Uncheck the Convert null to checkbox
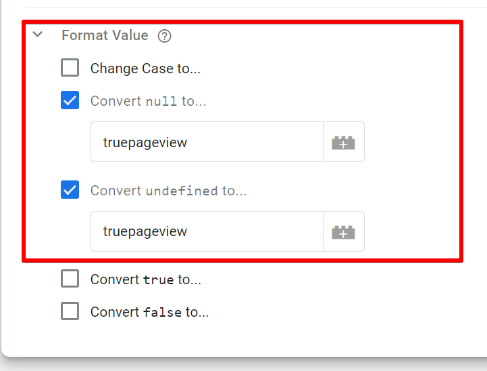 [70, 100]
